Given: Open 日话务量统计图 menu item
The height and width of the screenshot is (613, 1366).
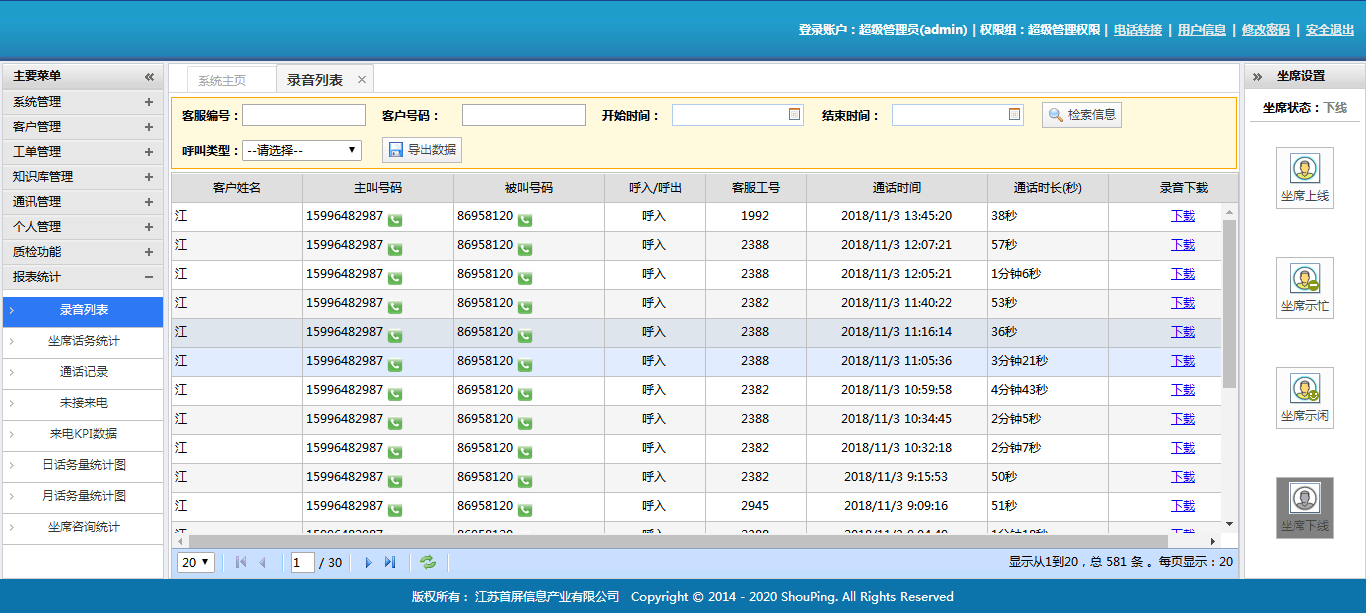Looking at the screenshot, I should (83, 465).
